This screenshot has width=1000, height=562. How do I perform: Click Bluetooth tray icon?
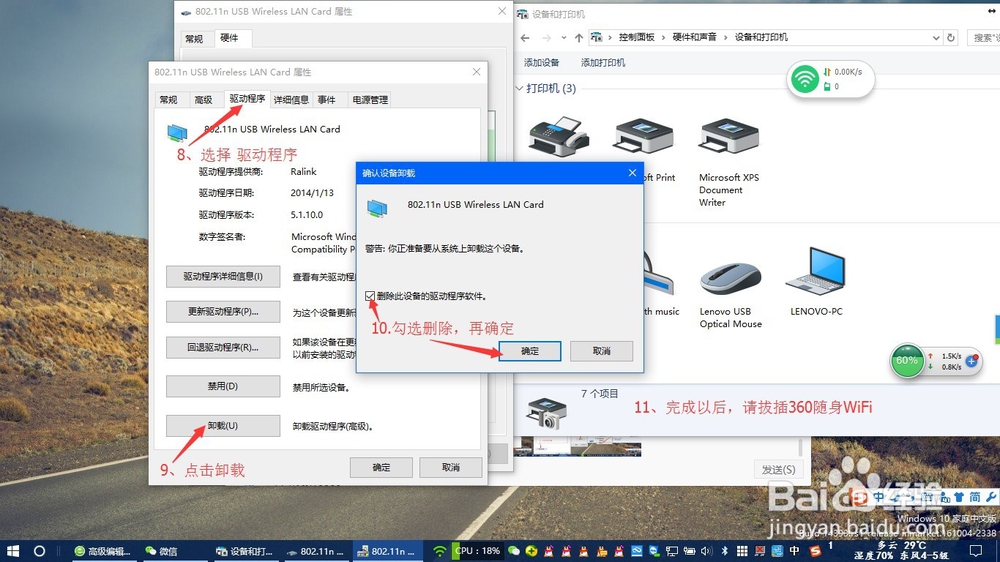coord(724,551)
